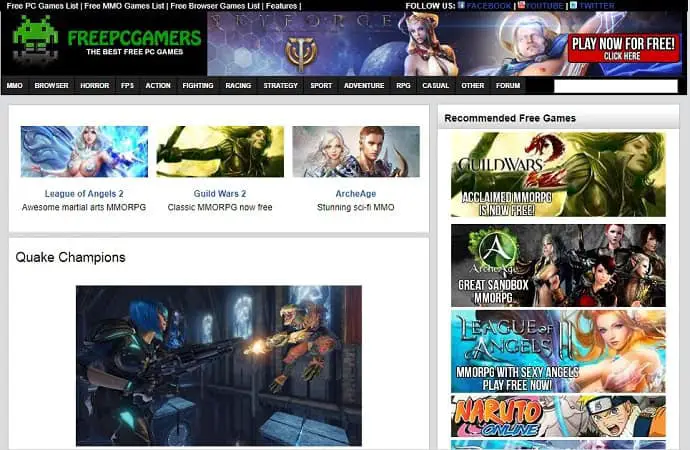The height and width of the screenshot is (450, 690).
Task: Click Guild Wars 2 featured thumbnail
Action: click(220, 152)
